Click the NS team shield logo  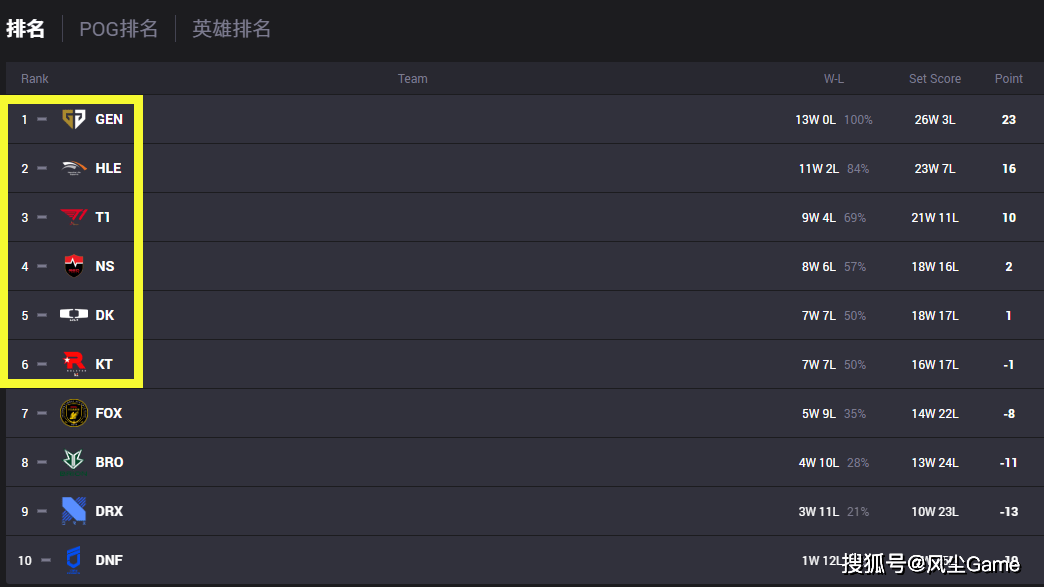74,266
